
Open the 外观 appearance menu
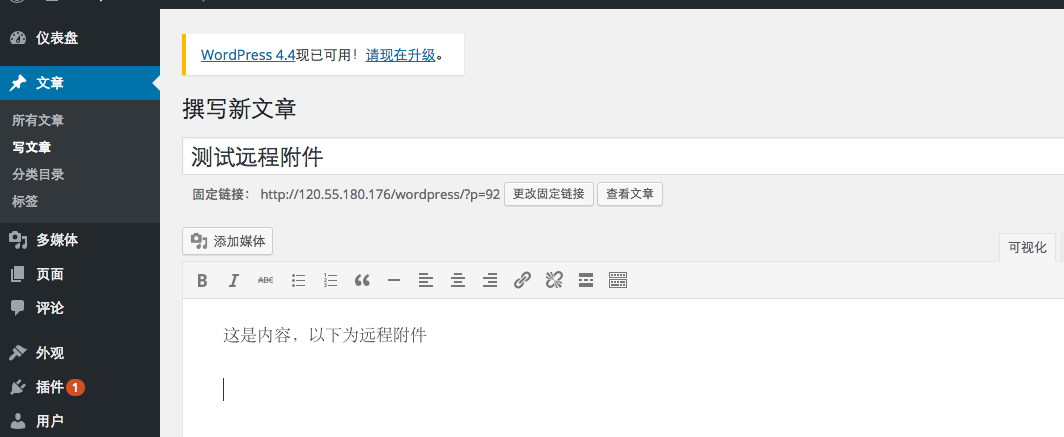pos(79,353)
